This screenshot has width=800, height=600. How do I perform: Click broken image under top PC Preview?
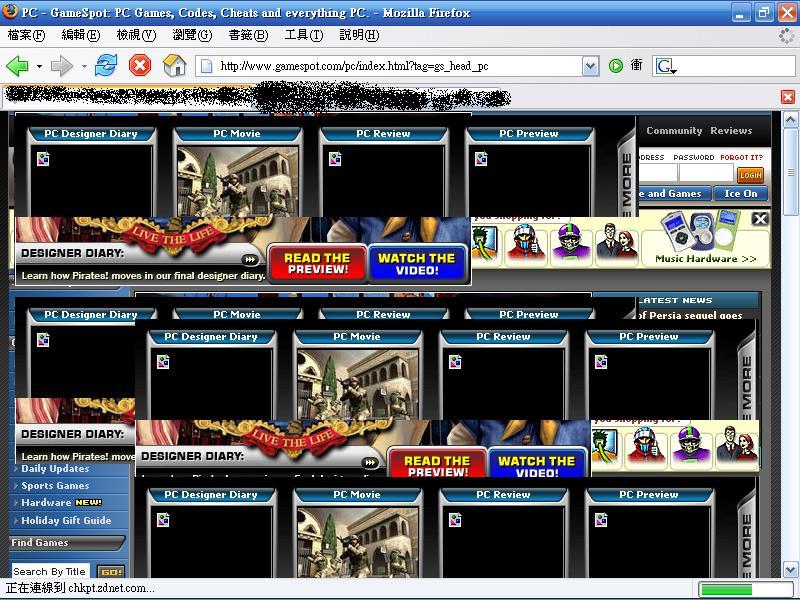click(481, 159)
